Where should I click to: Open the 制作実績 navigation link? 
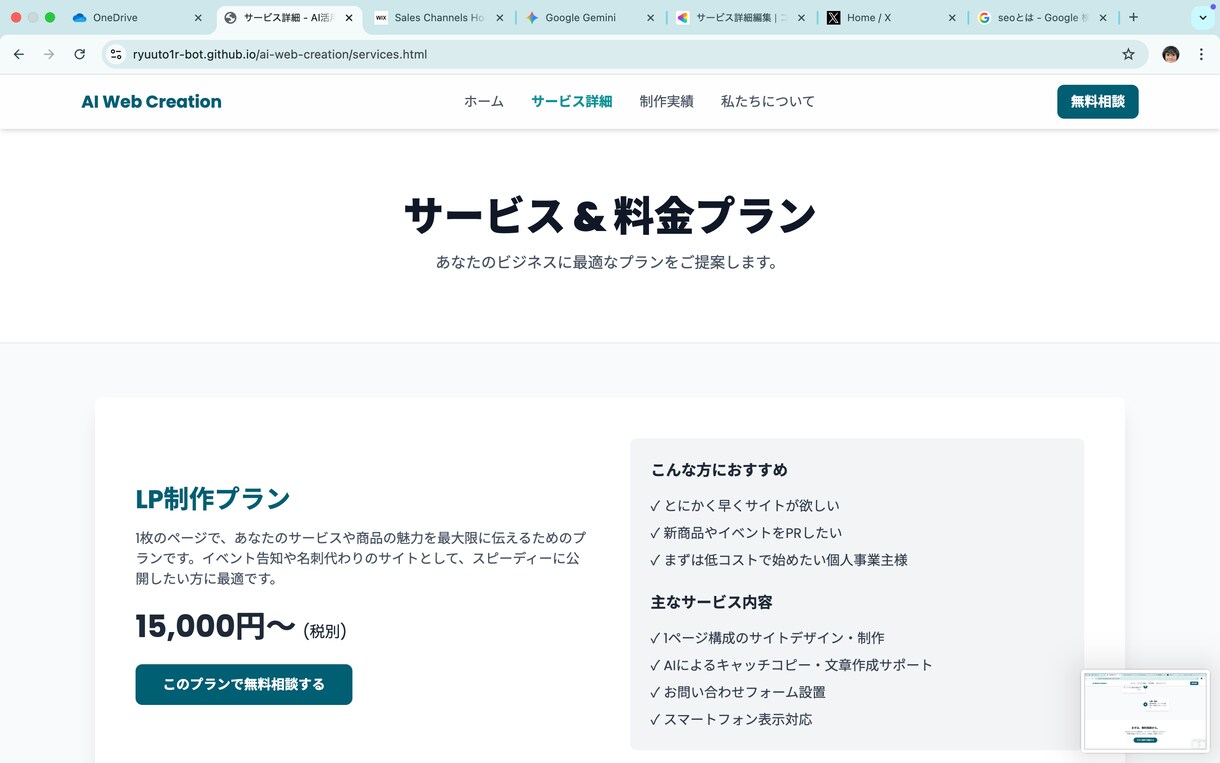pos(667,101)
